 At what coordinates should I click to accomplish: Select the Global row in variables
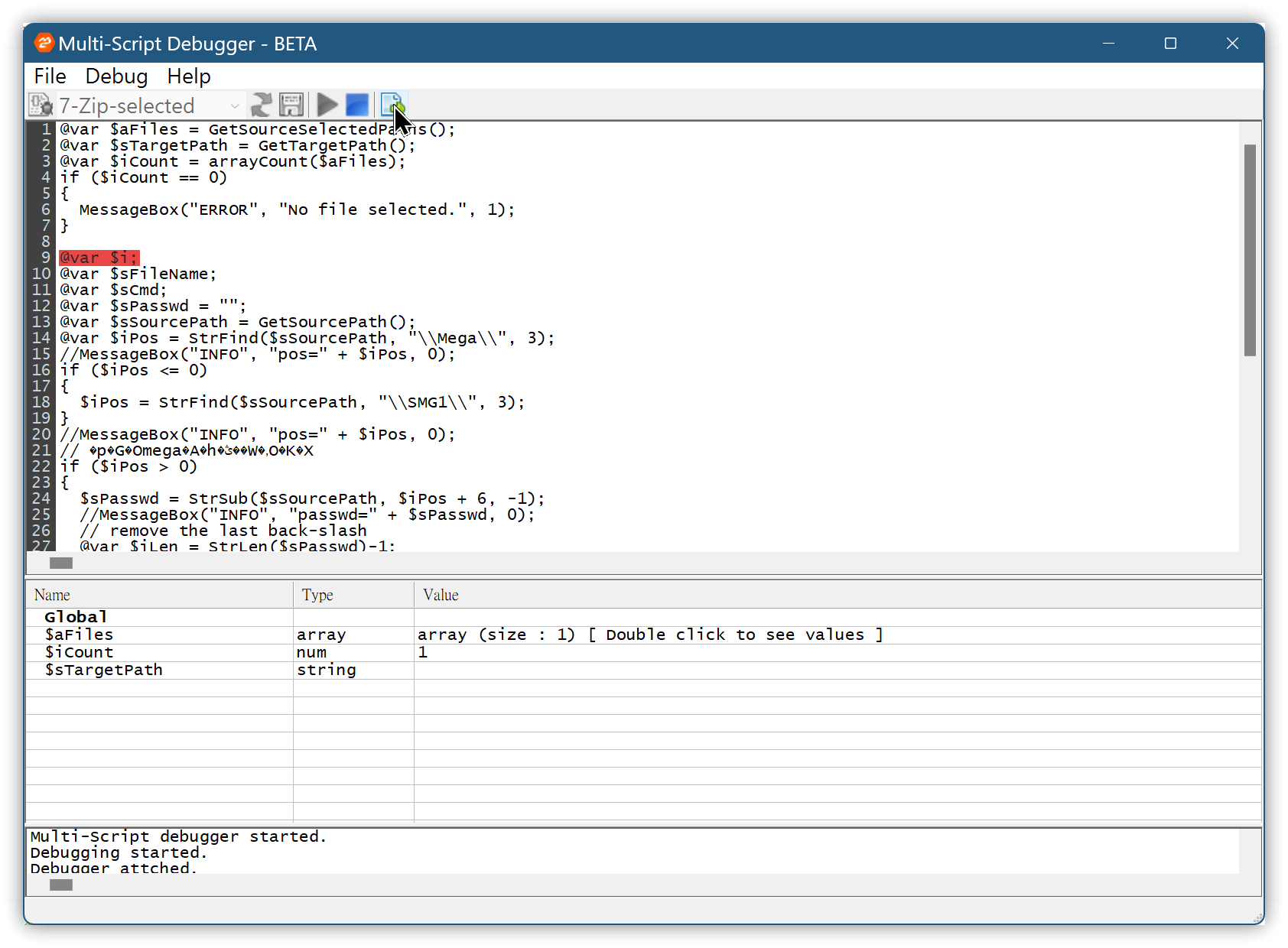pos(643,617)
